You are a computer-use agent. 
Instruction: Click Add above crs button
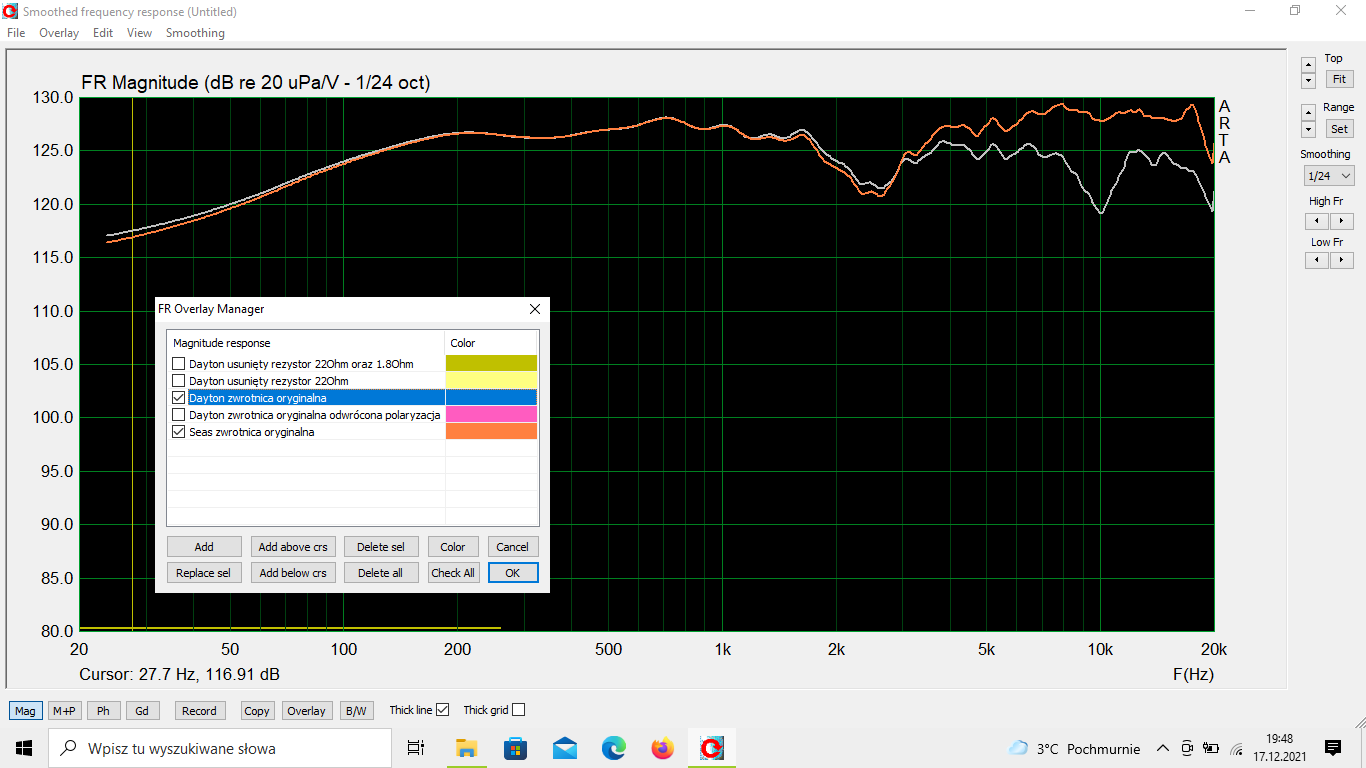coord(293,547)
